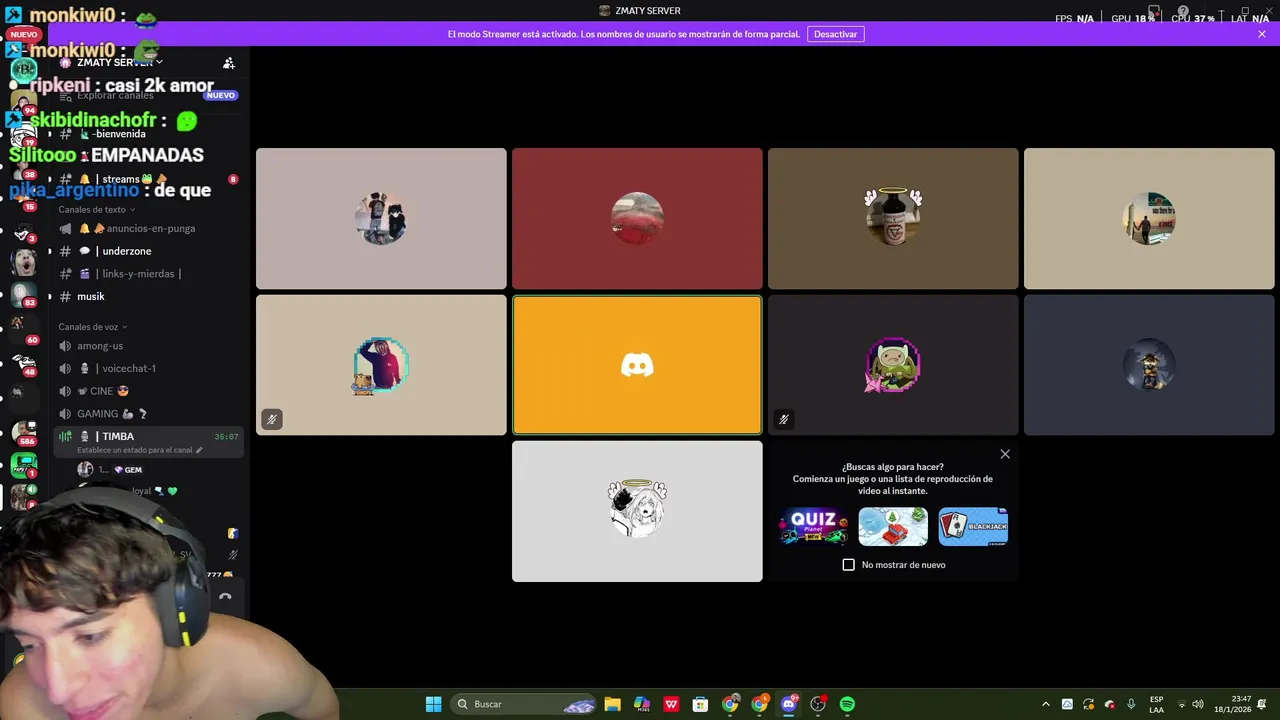Screen dimensions: 1280x720
Task: Open the server icon with 48 badge
Action: pos(24,362)
